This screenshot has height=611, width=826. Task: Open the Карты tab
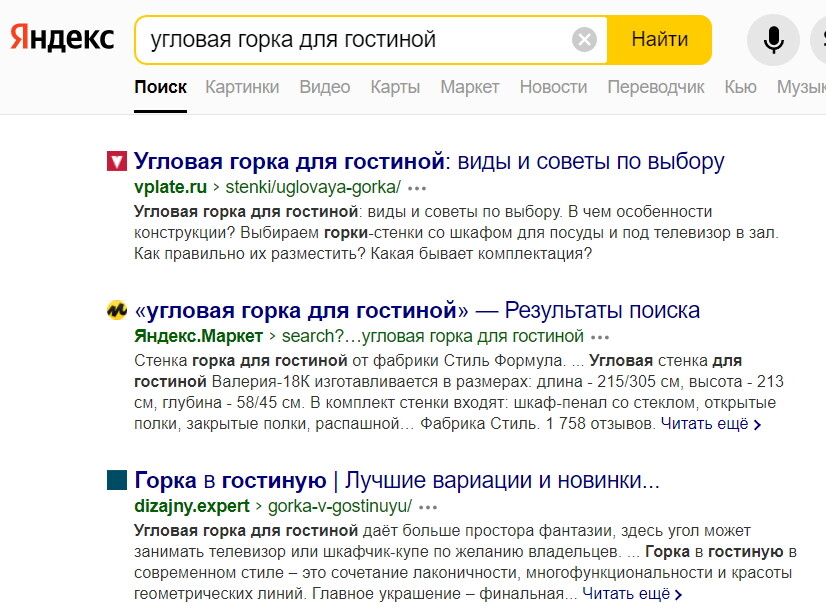tap(395, 87)
